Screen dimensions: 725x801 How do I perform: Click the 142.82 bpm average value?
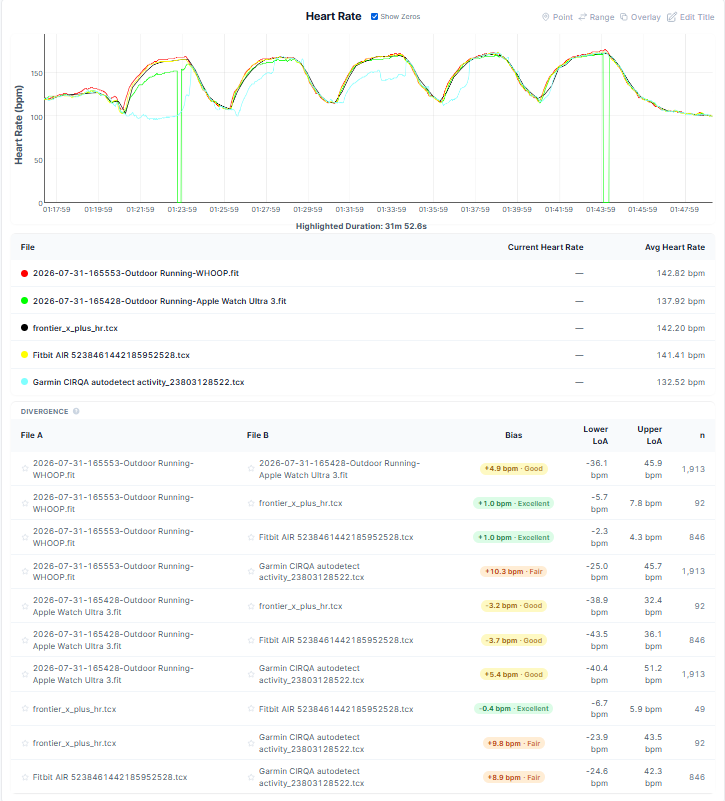681,273
